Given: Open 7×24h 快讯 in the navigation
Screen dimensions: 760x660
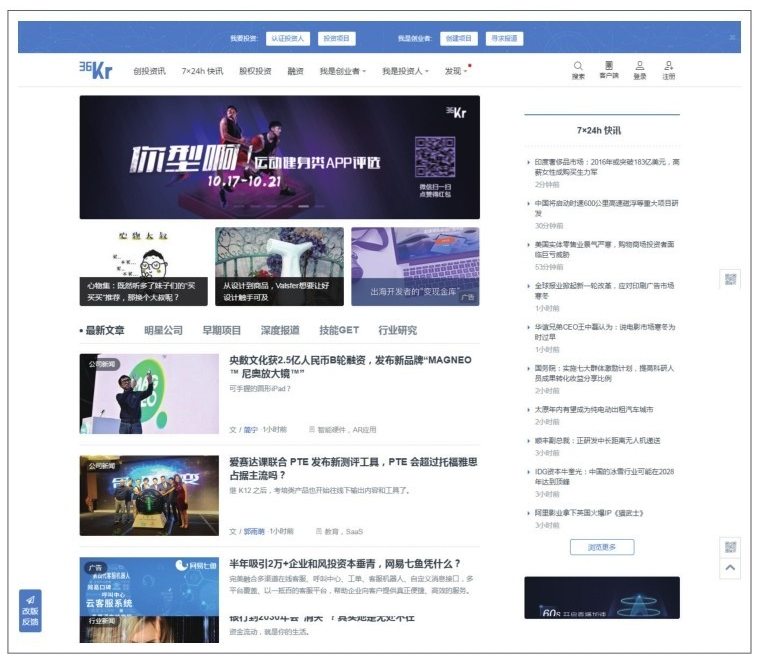Looking at the screenshot, I should point(202,72).
